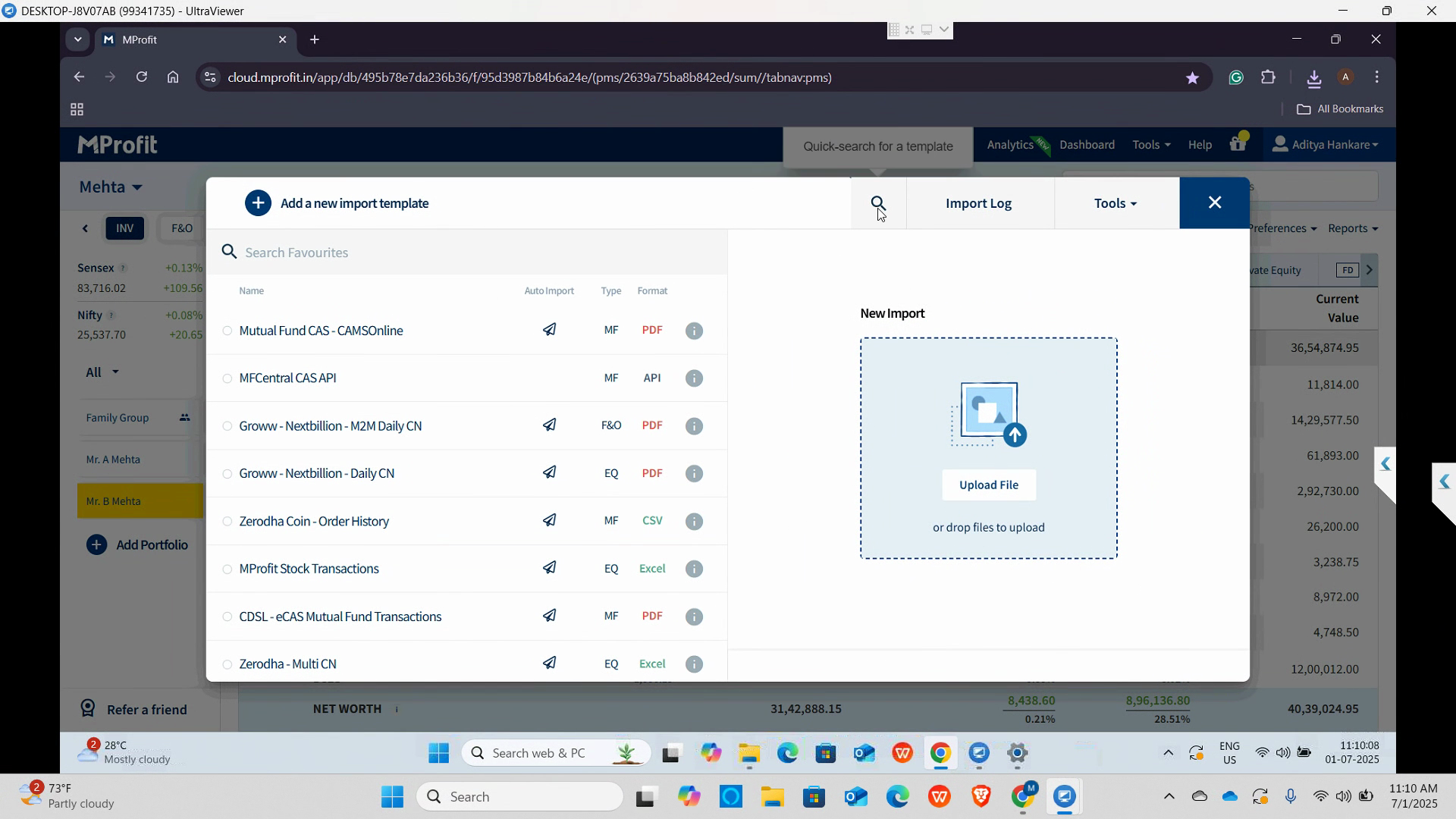Open the gift rewards icon in MProfit header
1456x819 pixels.
tap(1238, 143)
